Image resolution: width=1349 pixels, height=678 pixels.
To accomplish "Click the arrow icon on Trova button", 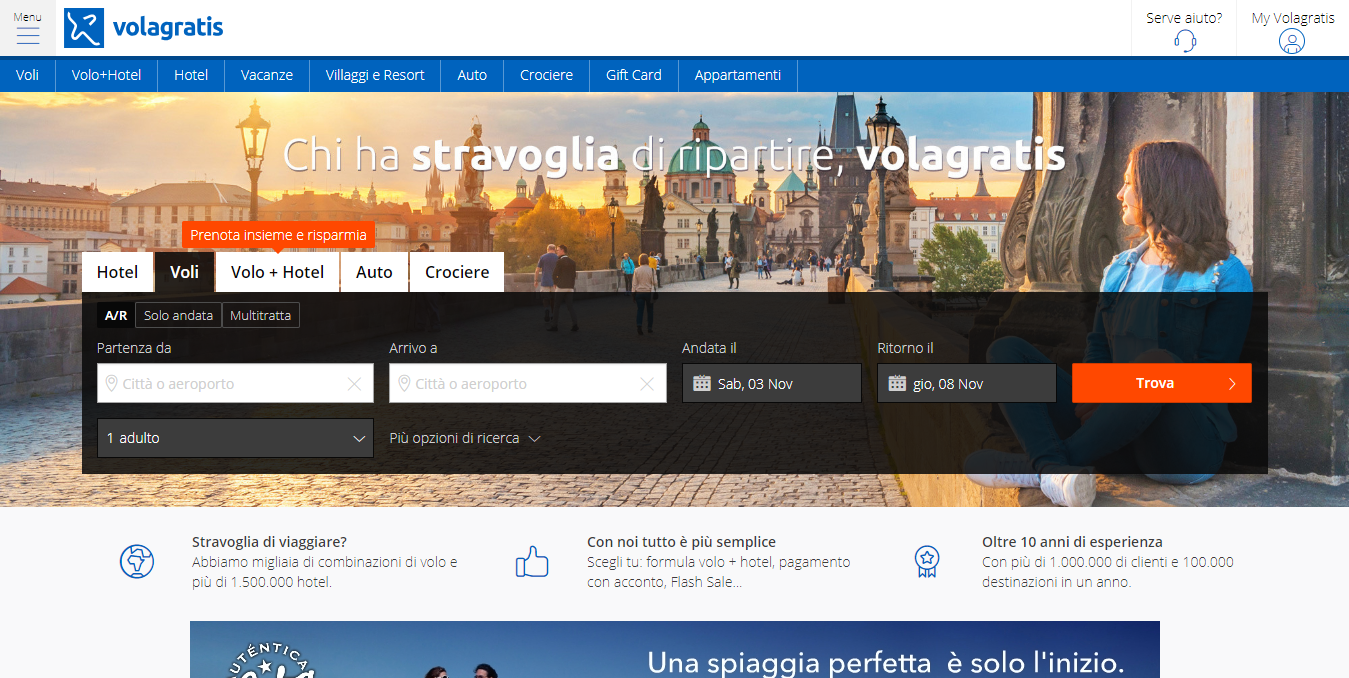I will coord(1232,384).
